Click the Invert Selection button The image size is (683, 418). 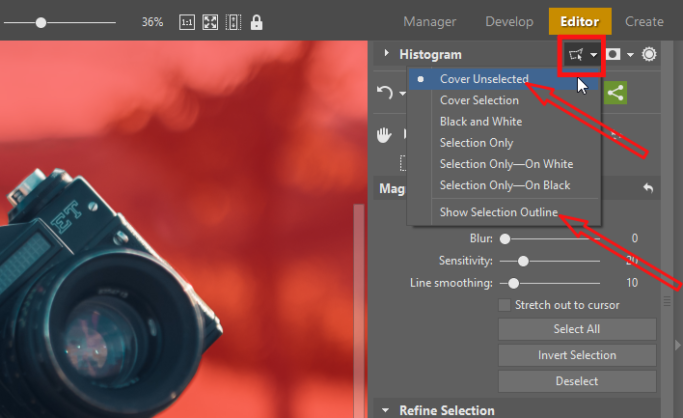577,355
